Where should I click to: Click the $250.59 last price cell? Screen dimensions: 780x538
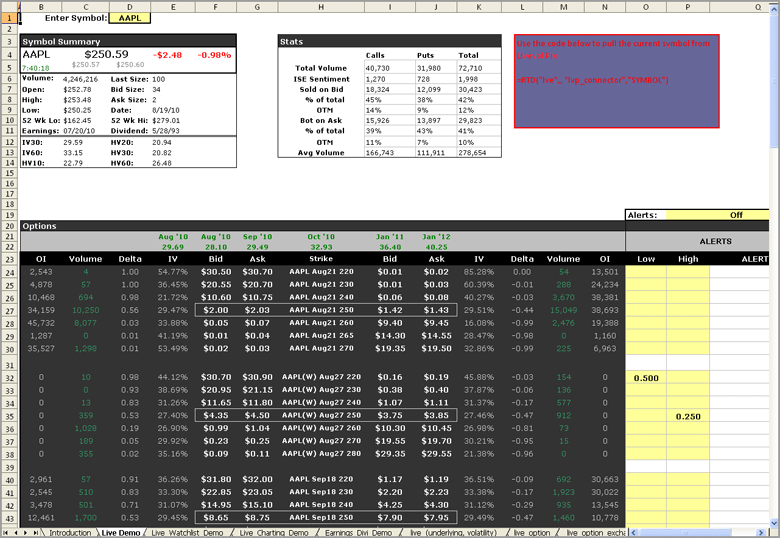106,54
